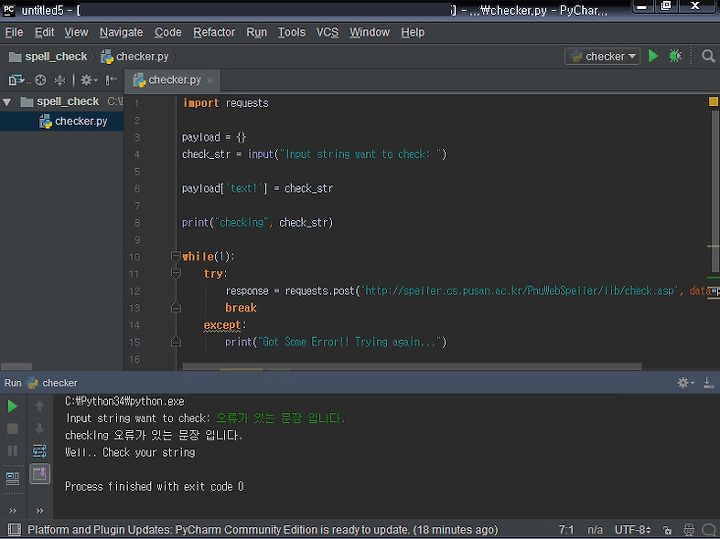Toggle soft-wrap in the Run console
Image resolution: width=720 pixels, height=539 pixels.
39,451
